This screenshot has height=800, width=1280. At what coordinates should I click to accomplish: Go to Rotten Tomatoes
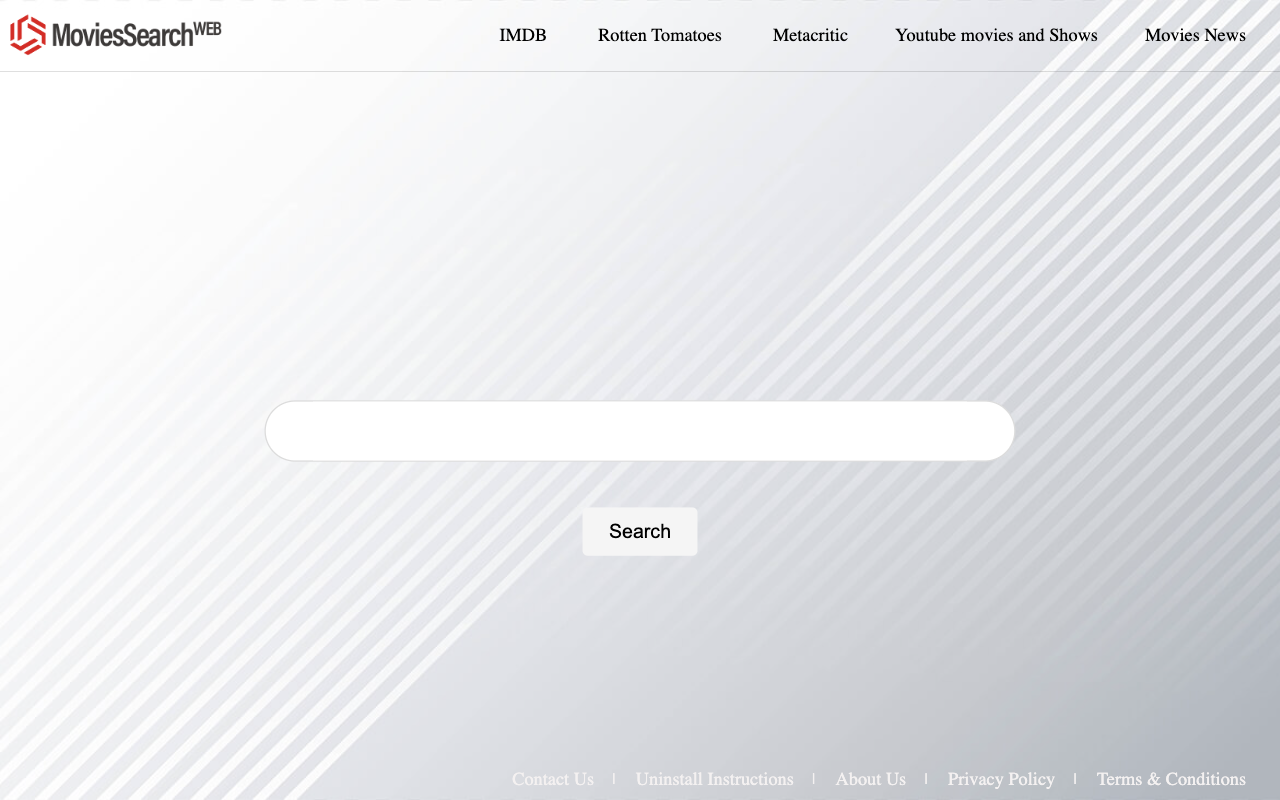(x=660, y=35)
